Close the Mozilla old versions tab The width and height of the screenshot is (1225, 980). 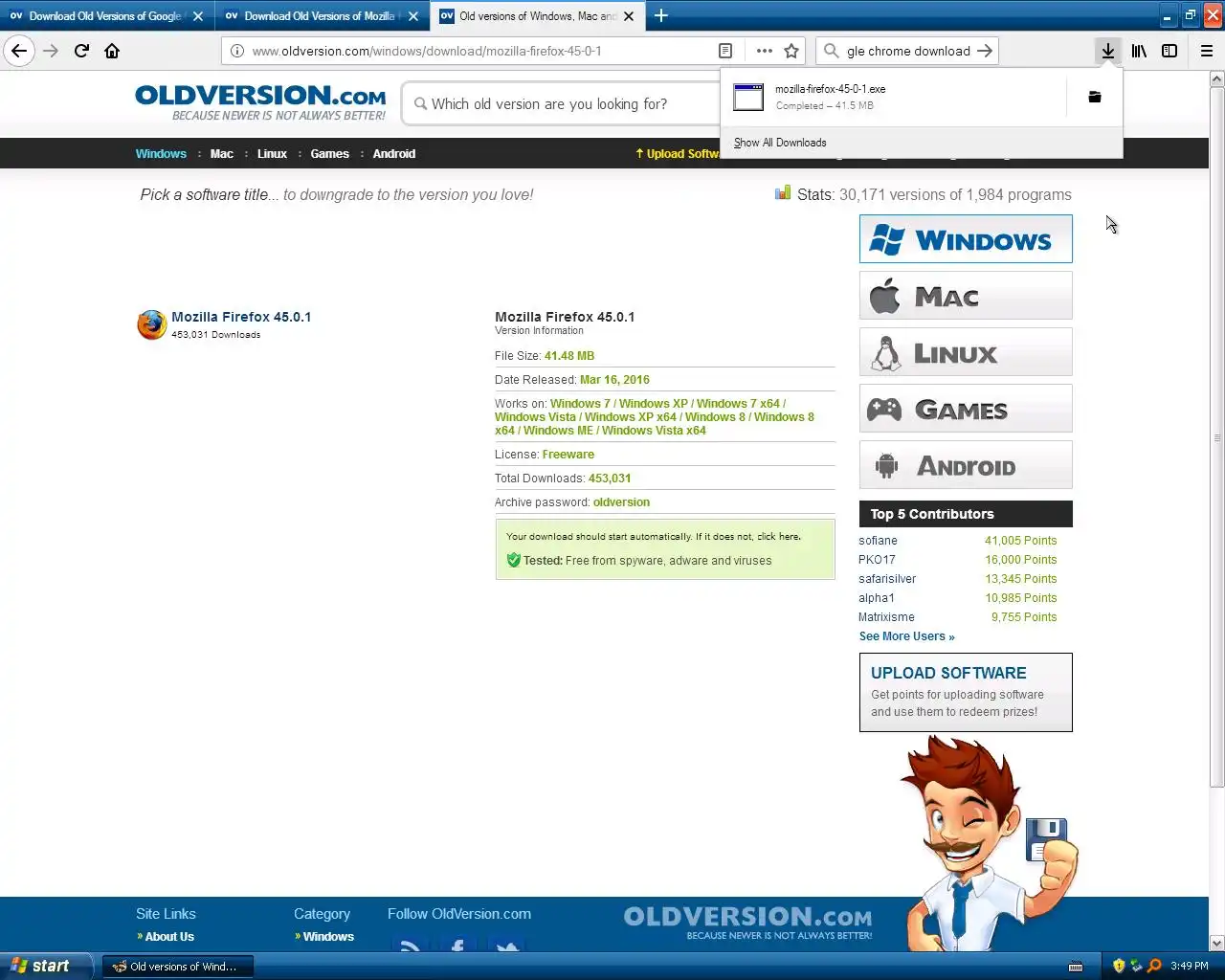pos(413,16)
